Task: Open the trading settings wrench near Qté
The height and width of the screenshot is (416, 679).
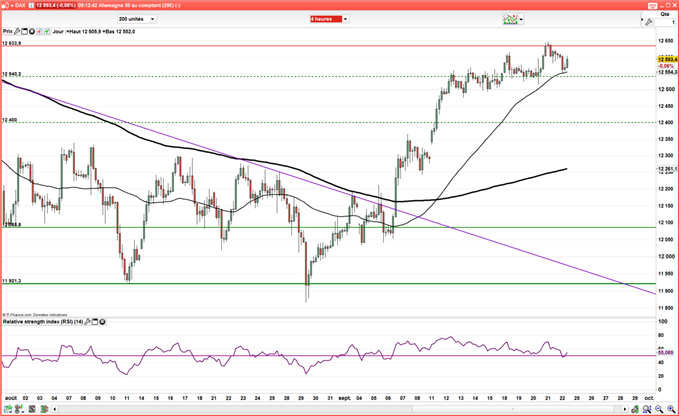Action: [x=648, y=22]
